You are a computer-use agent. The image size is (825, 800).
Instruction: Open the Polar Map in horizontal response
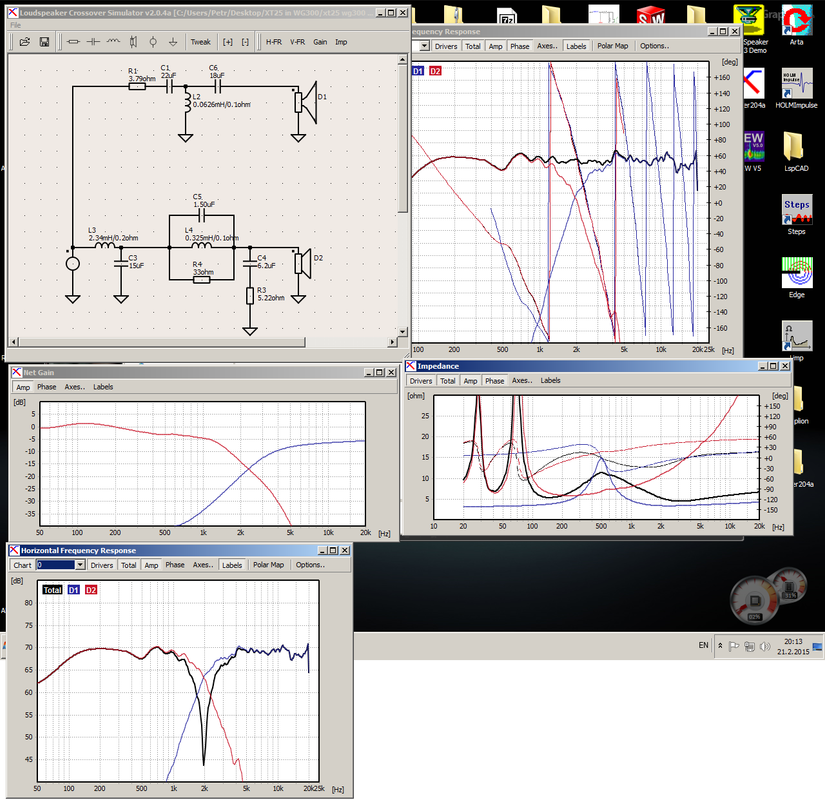tap(268, 565)
